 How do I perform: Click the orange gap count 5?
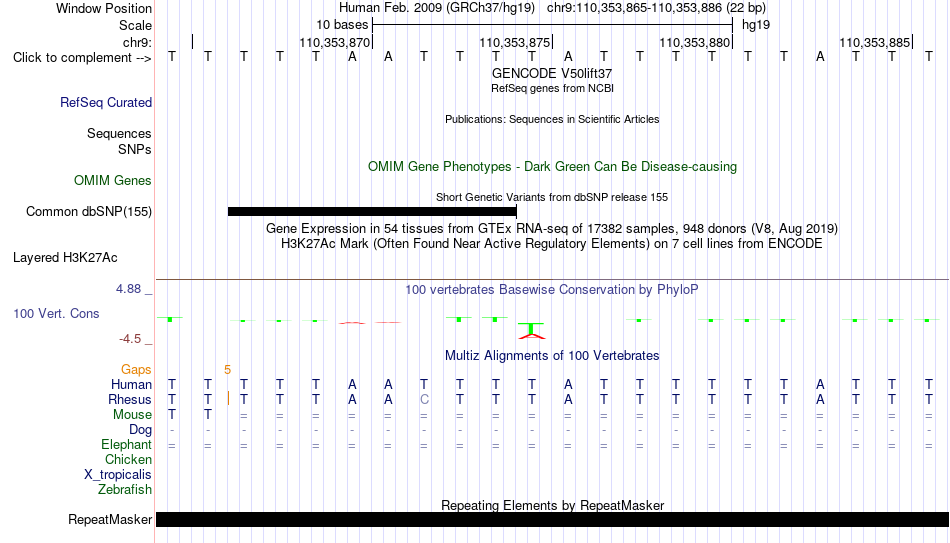[x=227, y=370]
